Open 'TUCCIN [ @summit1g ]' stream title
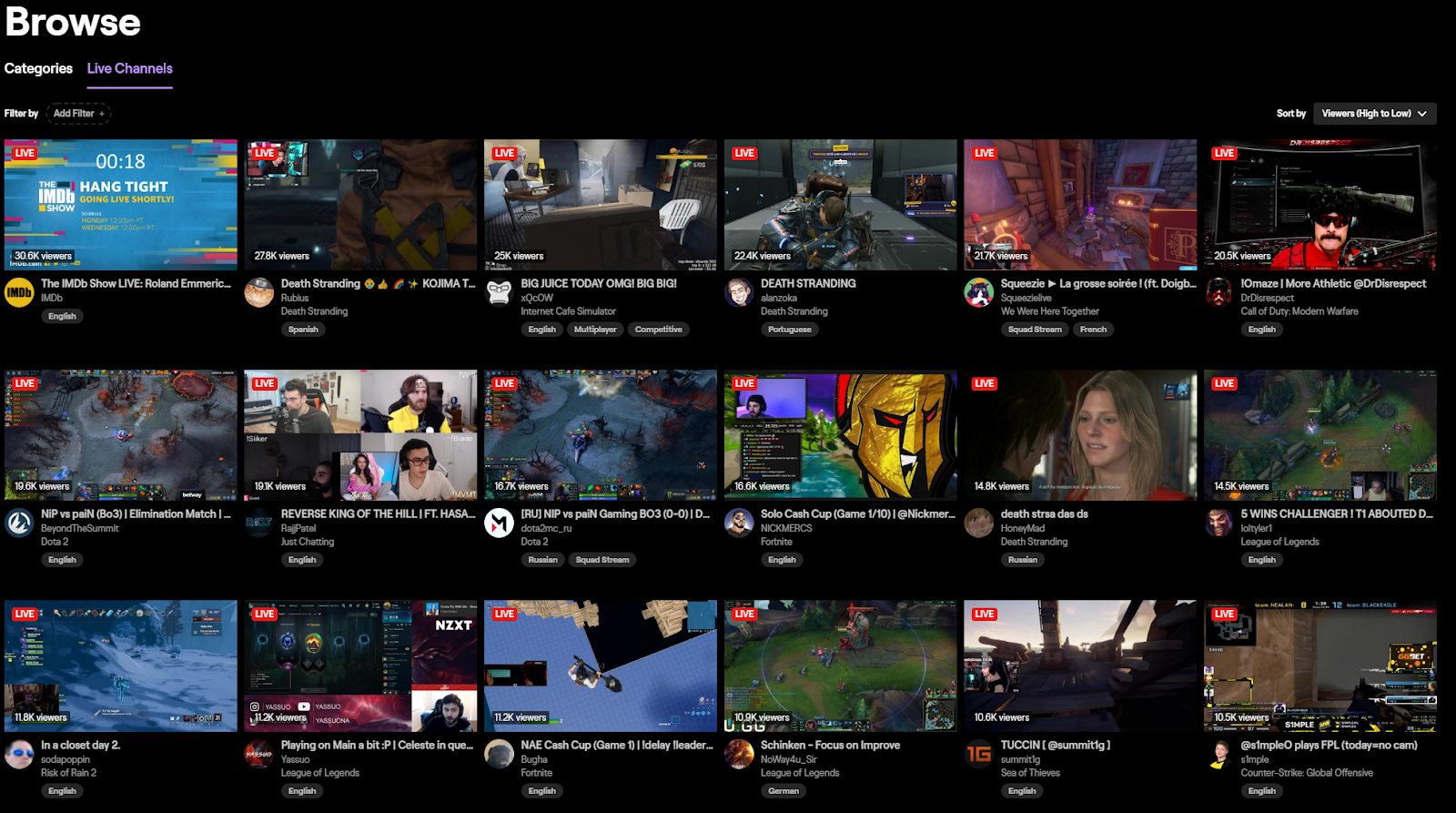The width and height of the screenshot is (1456, 813). tap(1056, 745)
